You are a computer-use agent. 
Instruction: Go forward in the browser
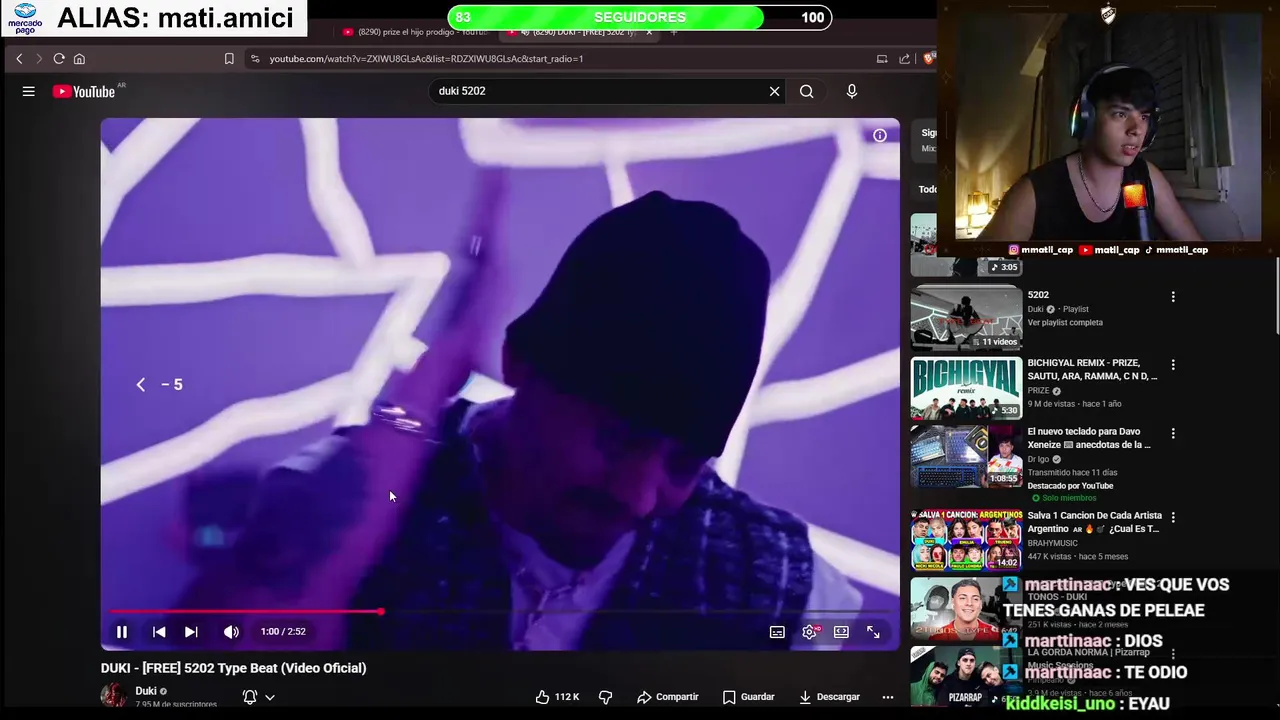click(39, 59)
